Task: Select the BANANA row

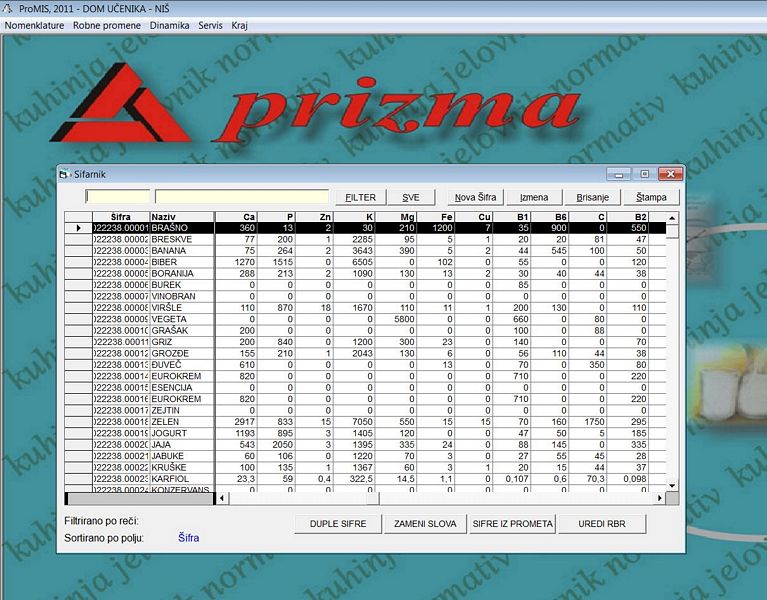Action: pos(365,250)
